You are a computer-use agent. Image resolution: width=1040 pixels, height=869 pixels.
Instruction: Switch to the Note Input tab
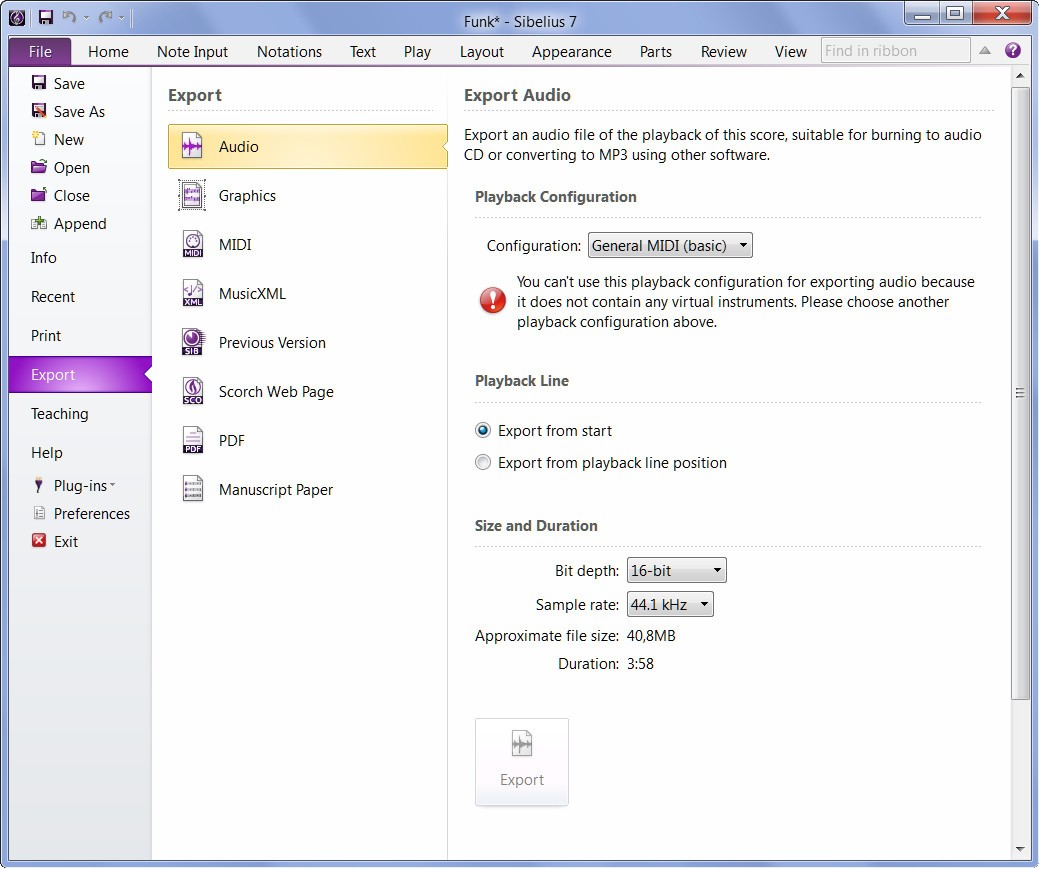192,52
